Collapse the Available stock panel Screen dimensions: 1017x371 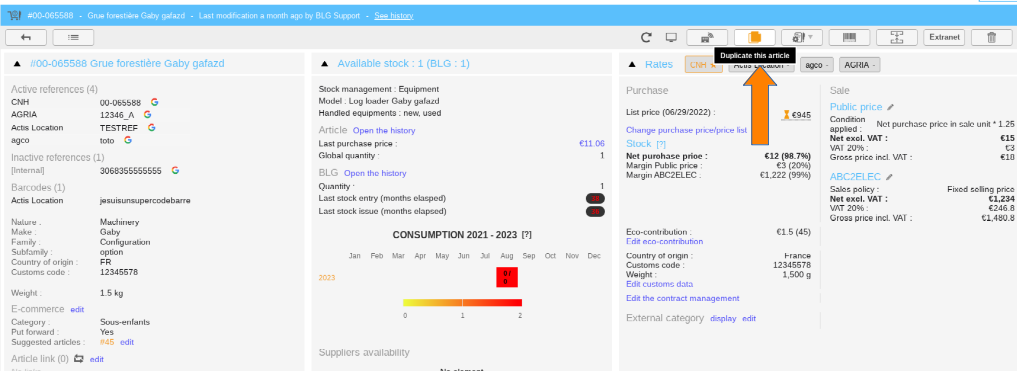325,64
